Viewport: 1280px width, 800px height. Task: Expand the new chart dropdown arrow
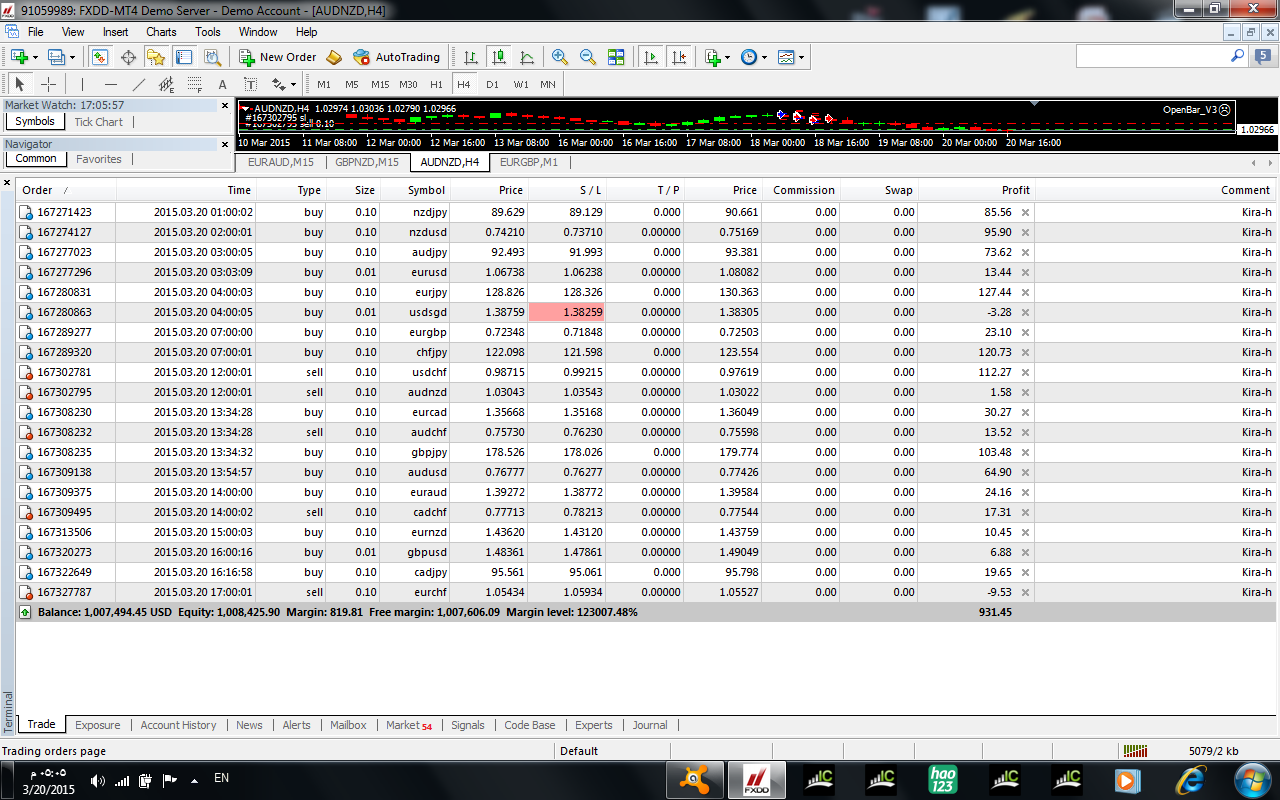[x=36, y=57]
